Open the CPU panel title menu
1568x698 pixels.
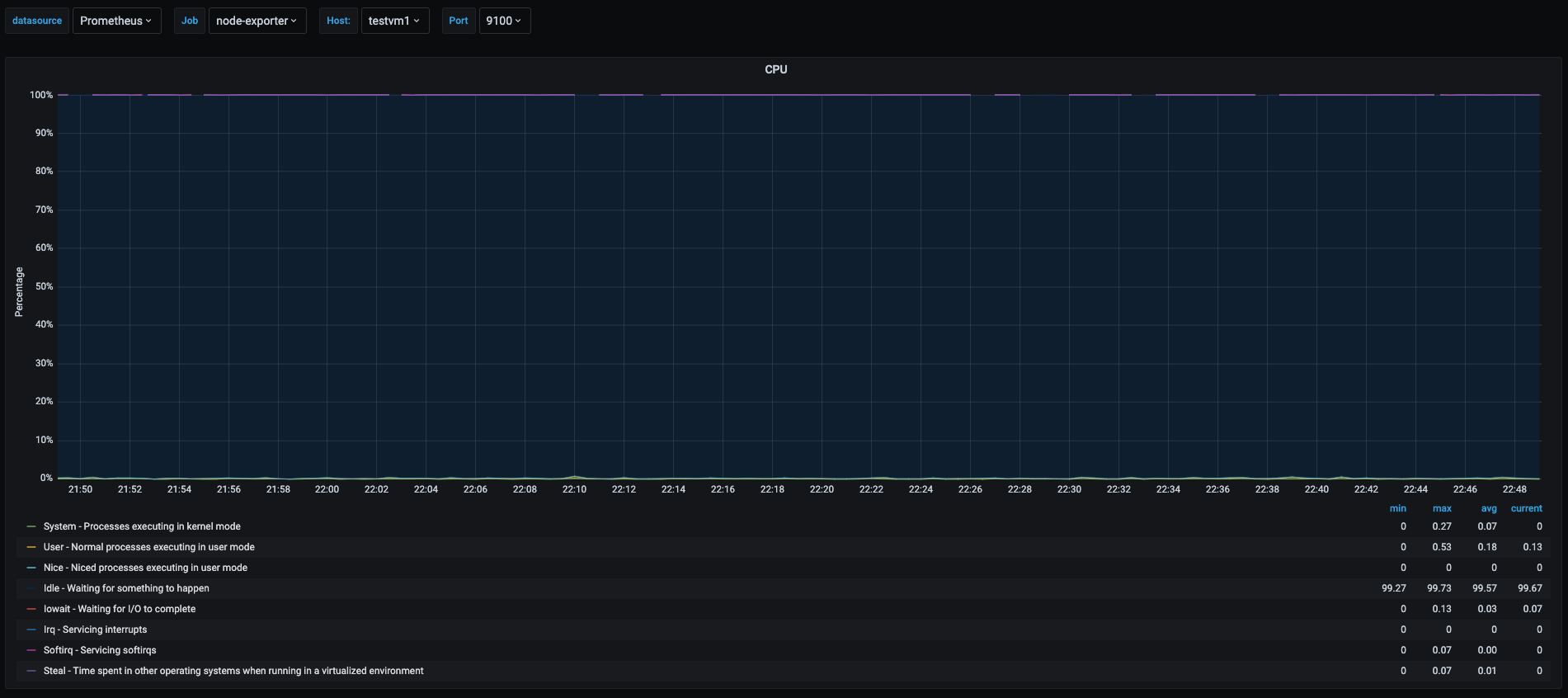coord(775,69)
